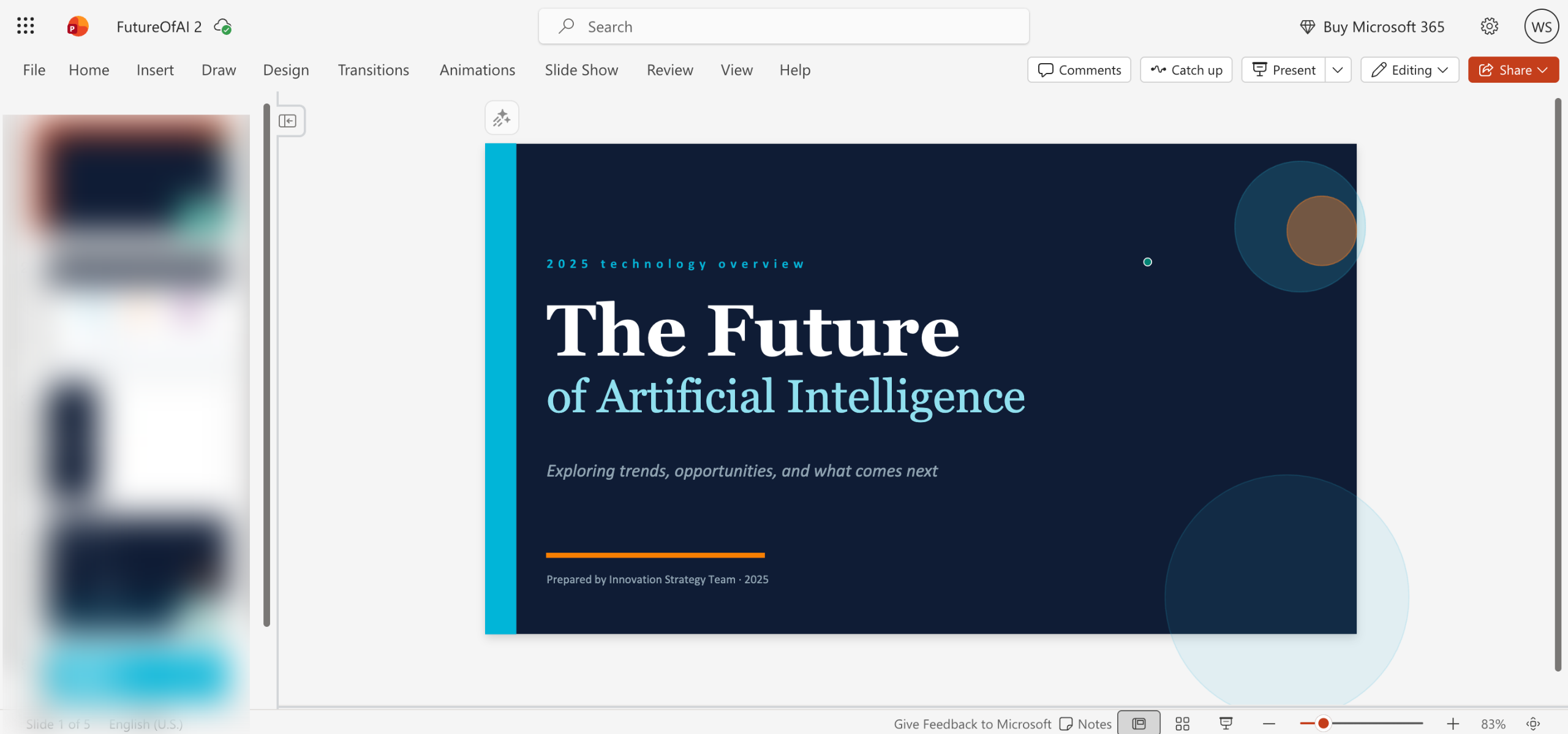Screen dimensions: 1568x734
Task: Switch to the Transitions tab
Action: [x=373, y=70]
